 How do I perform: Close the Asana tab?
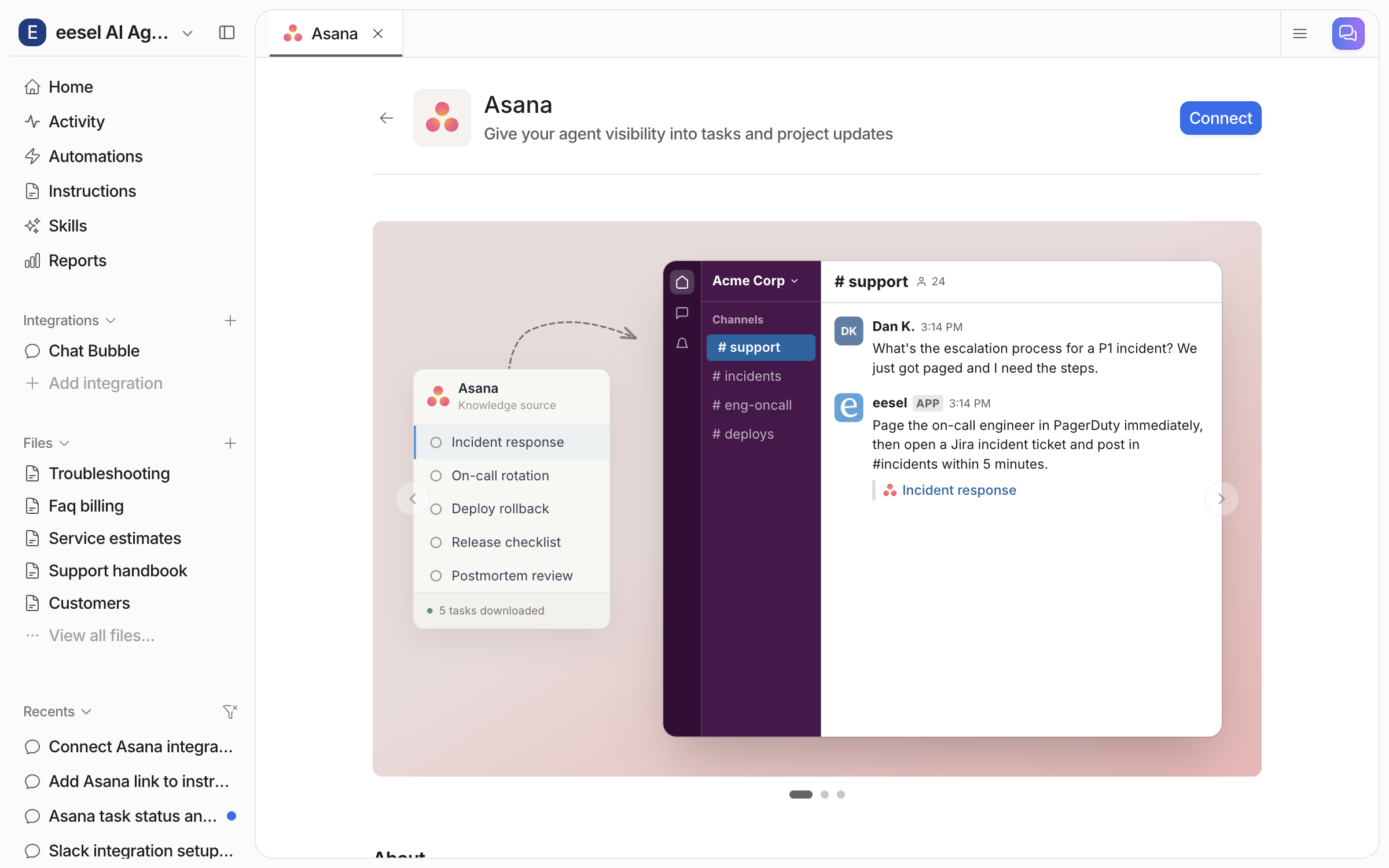[378, 34]
